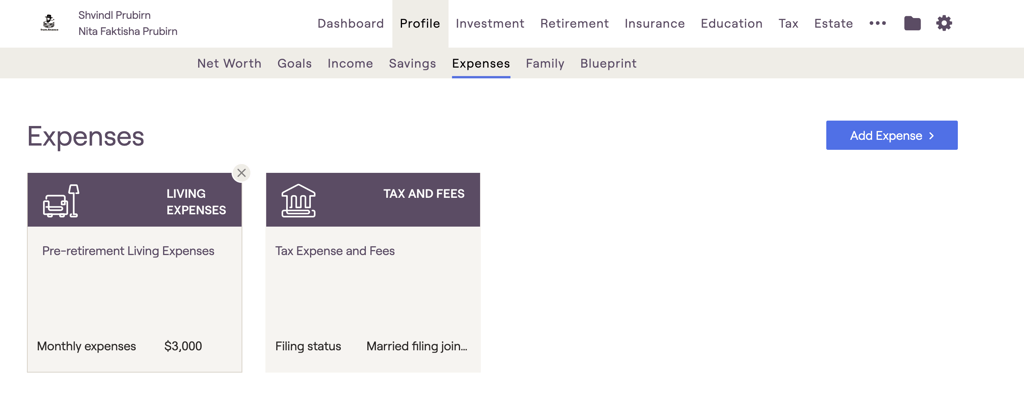
Task: Open the folder documents icon
Action: [912, 23]
